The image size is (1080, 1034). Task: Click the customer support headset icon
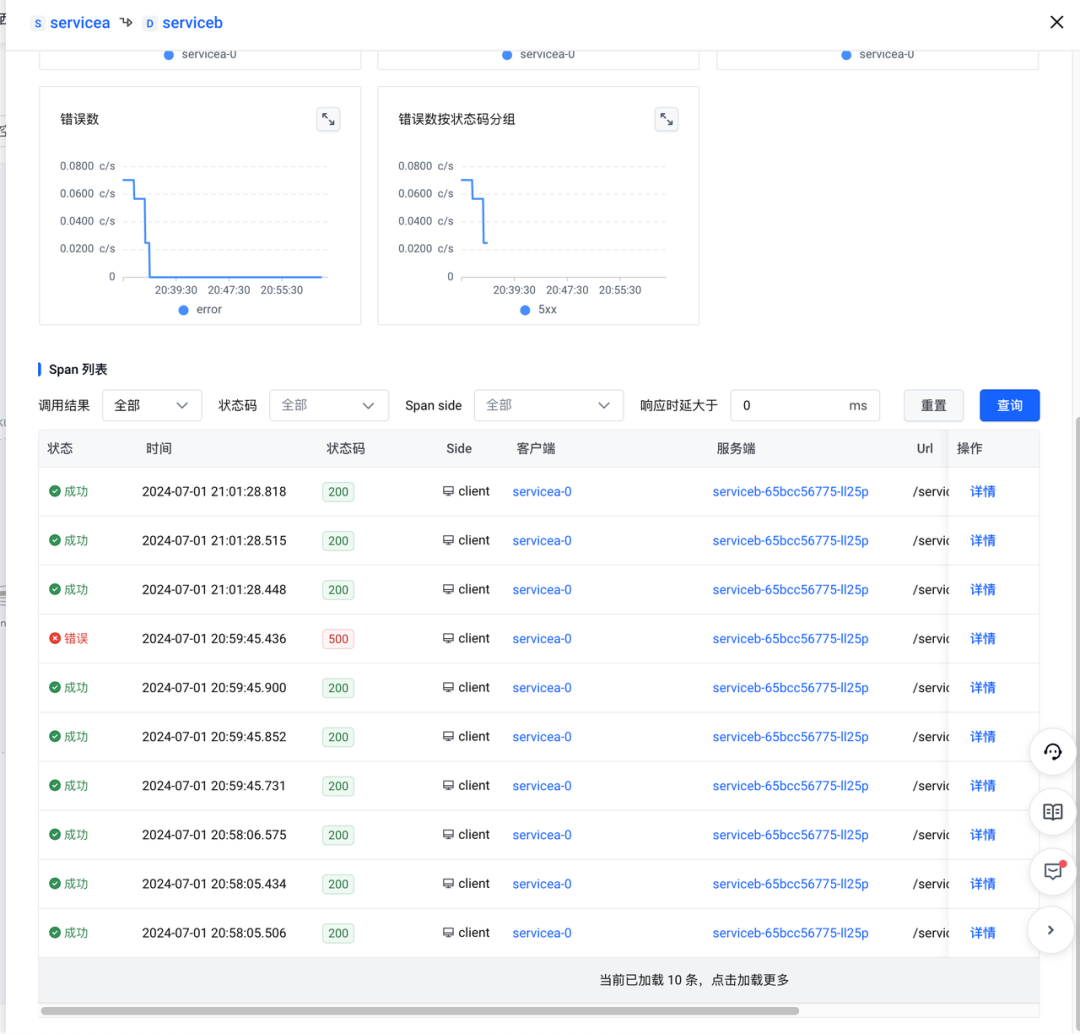point(1052,753)
